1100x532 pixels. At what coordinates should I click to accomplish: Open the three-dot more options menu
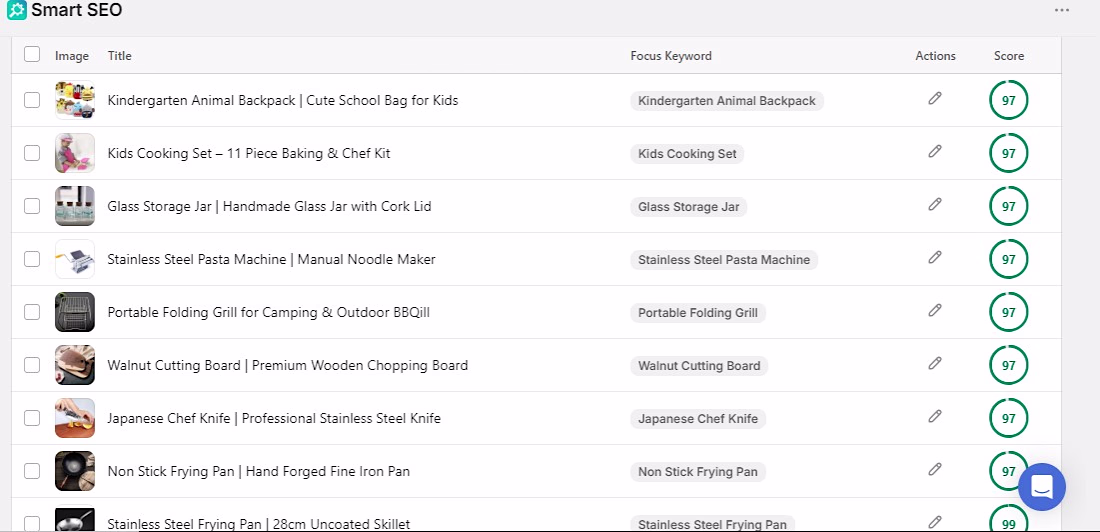(x=1062, y=10)
